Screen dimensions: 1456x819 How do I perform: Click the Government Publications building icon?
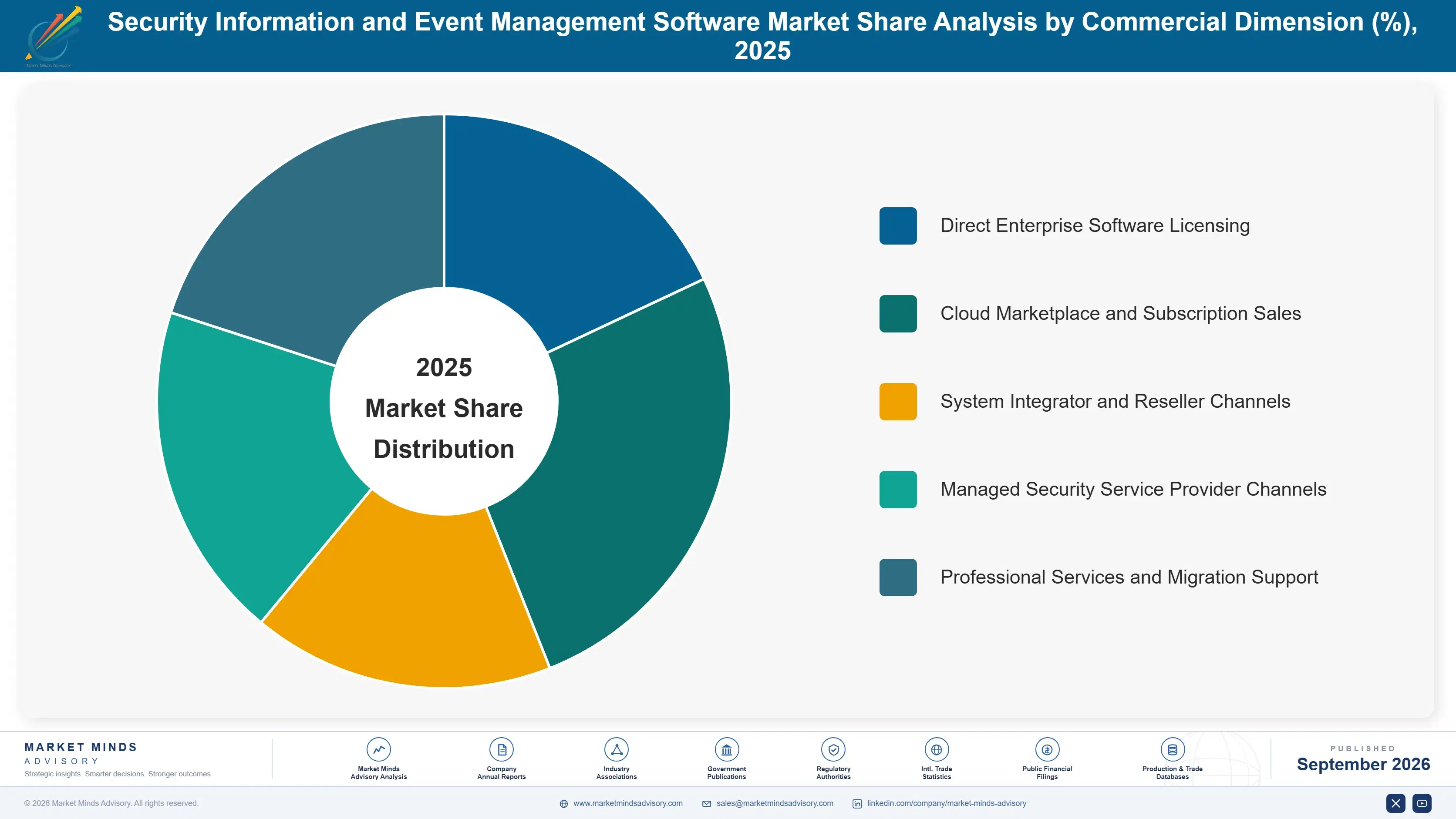pyautogui.click(x=726, y=749)
